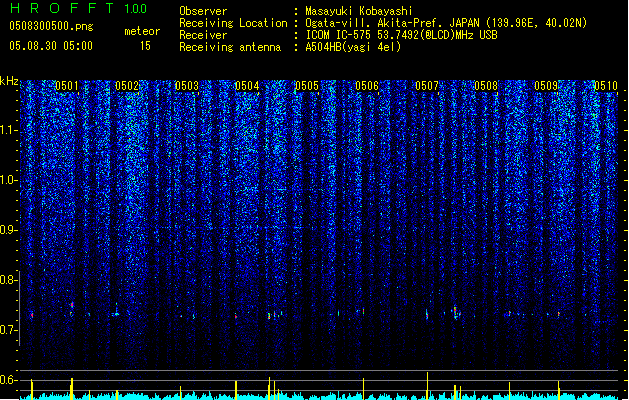Click the 1.1 kHz axis label
This screenshot has width=629, height=400.
[x=8, y=131]
